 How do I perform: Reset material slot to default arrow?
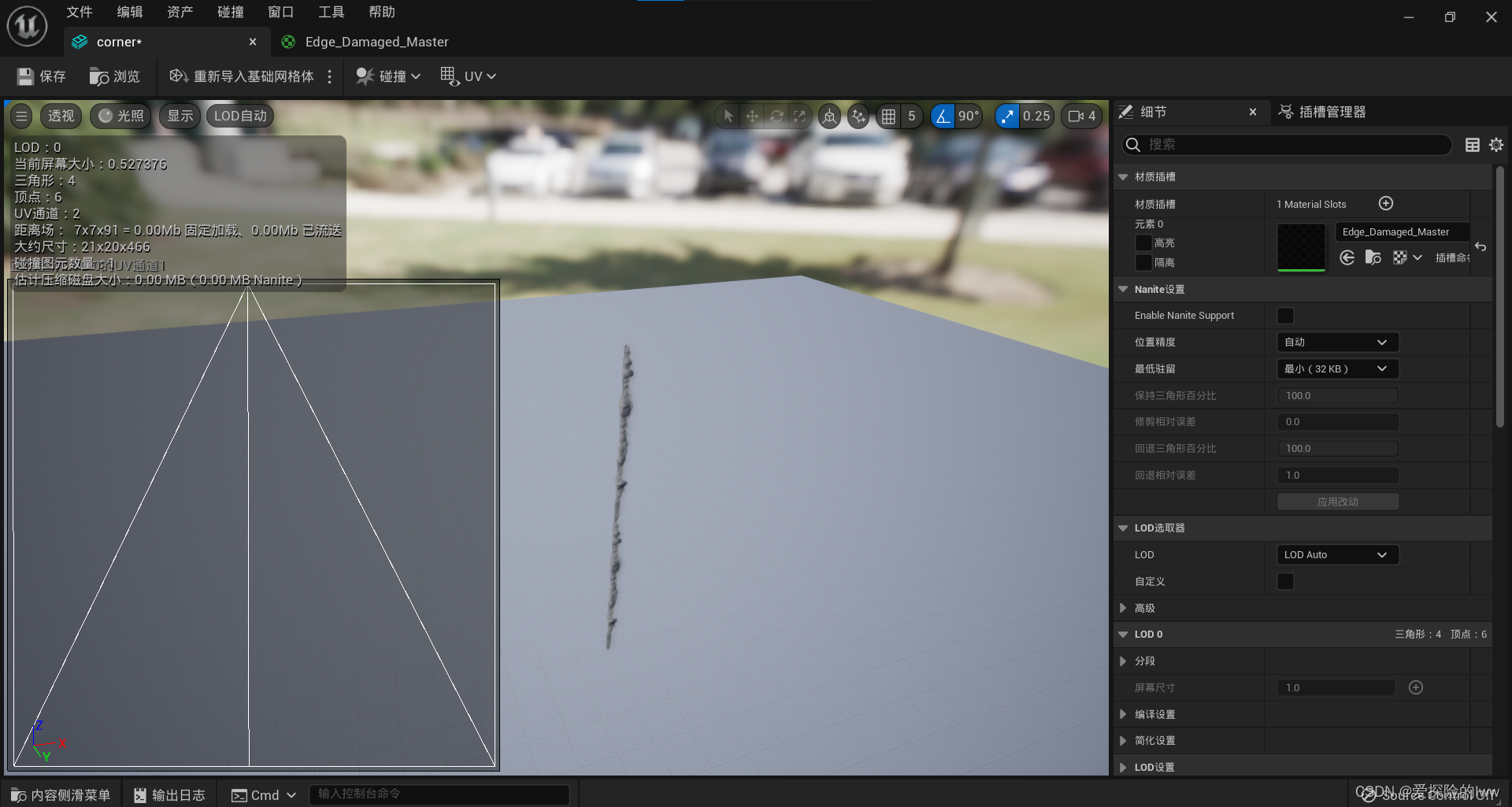point(1480,246)
